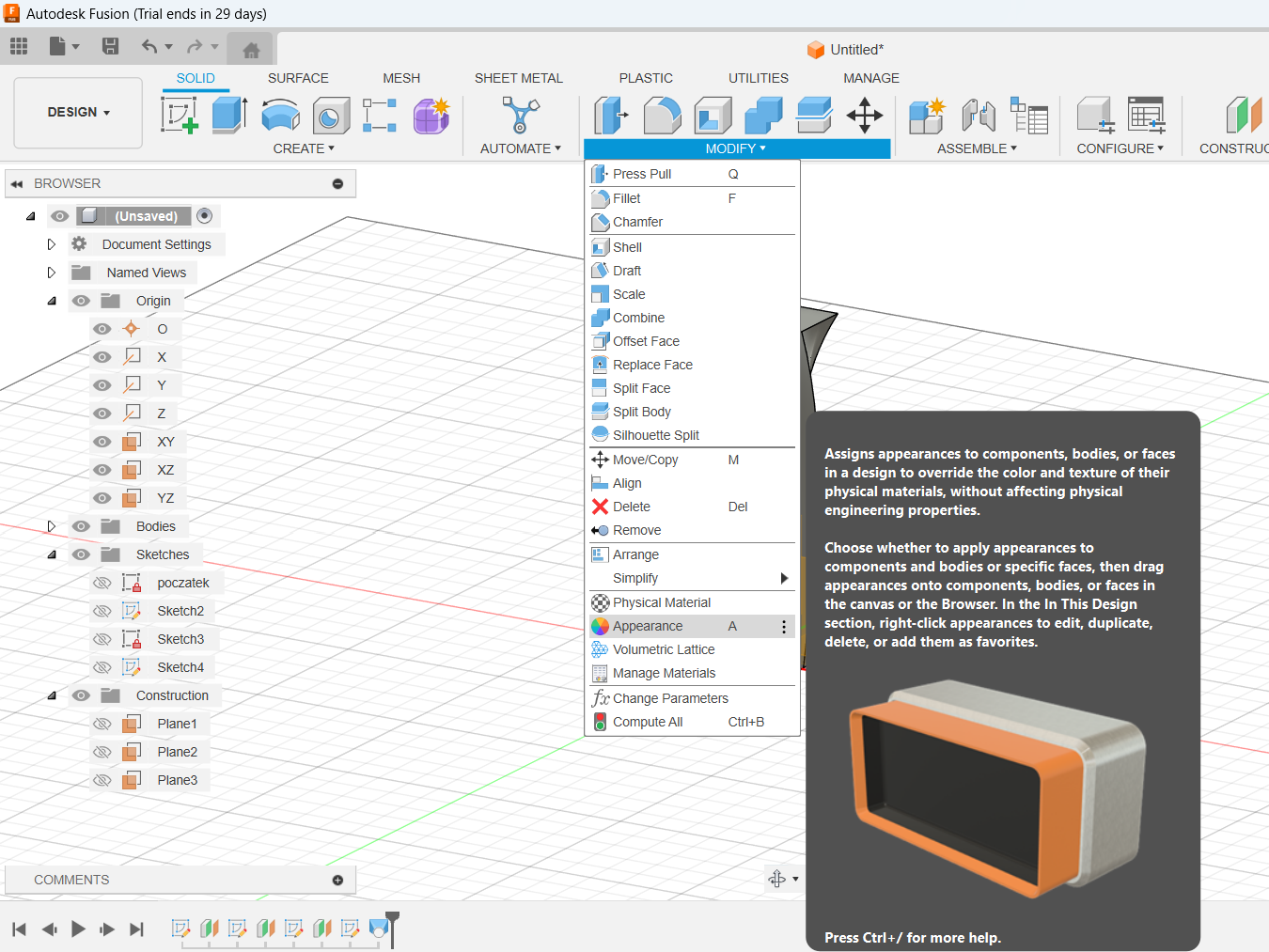Open the DESIGN workspace dropdown
Viewport: 1269px width, 952px height.
79,113
